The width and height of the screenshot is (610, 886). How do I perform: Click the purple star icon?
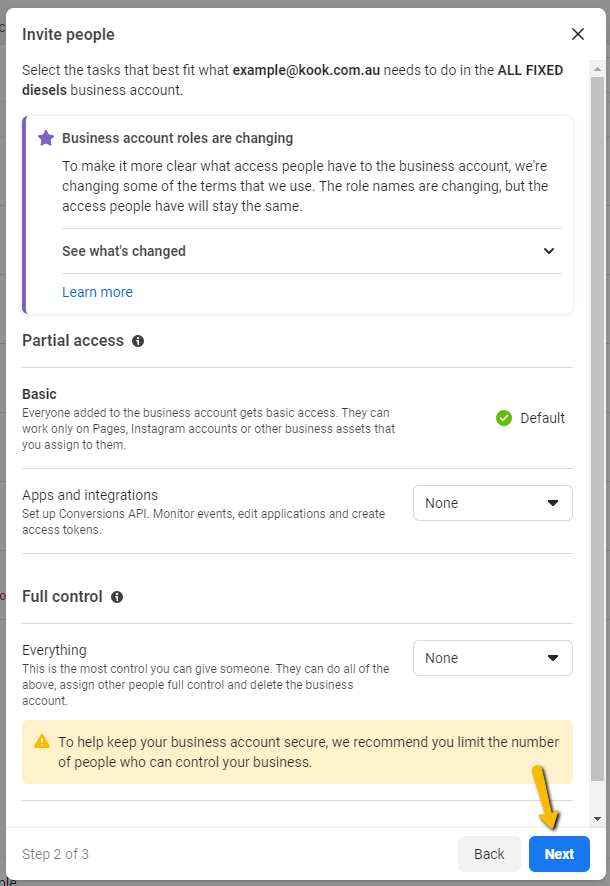46,138
